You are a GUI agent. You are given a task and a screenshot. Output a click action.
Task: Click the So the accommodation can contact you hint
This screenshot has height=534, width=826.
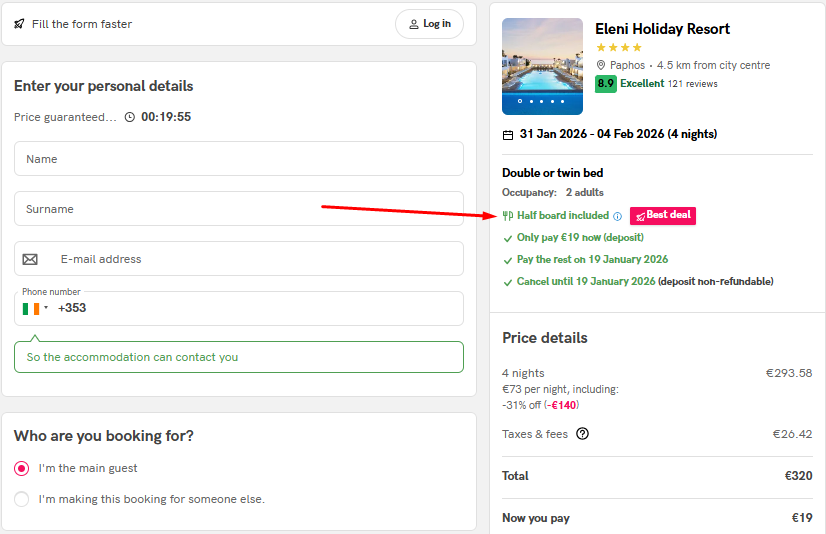[x=239, y=357]
